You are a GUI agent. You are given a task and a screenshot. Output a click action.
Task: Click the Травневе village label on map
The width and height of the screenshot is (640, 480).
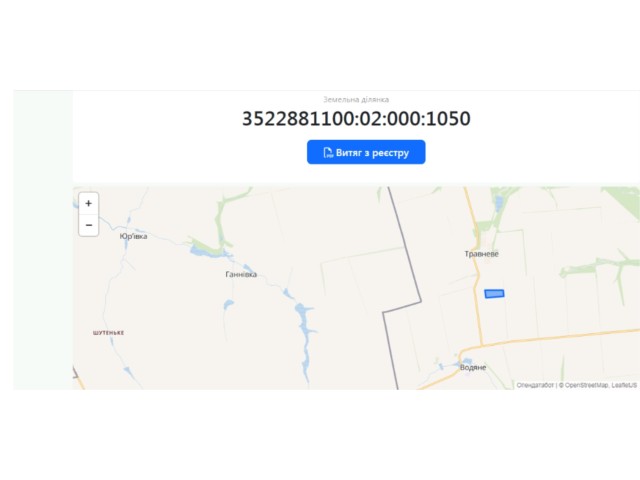[481, 254]
